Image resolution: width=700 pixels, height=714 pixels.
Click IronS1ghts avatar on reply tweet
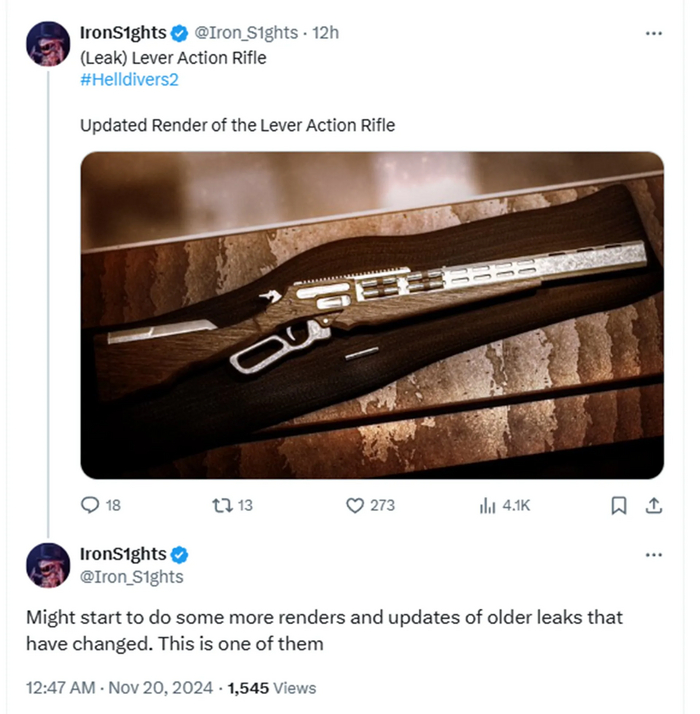[46, 566]
